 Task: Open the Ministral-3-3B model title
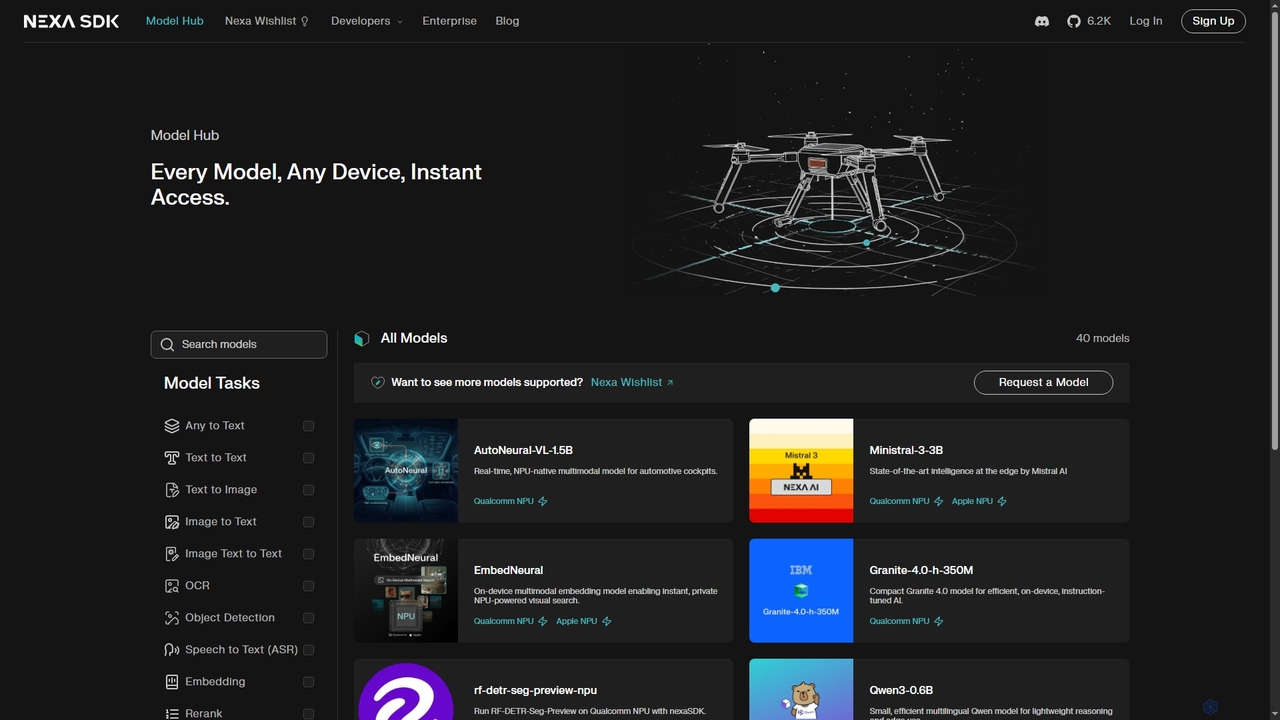(x=906, y=450)
